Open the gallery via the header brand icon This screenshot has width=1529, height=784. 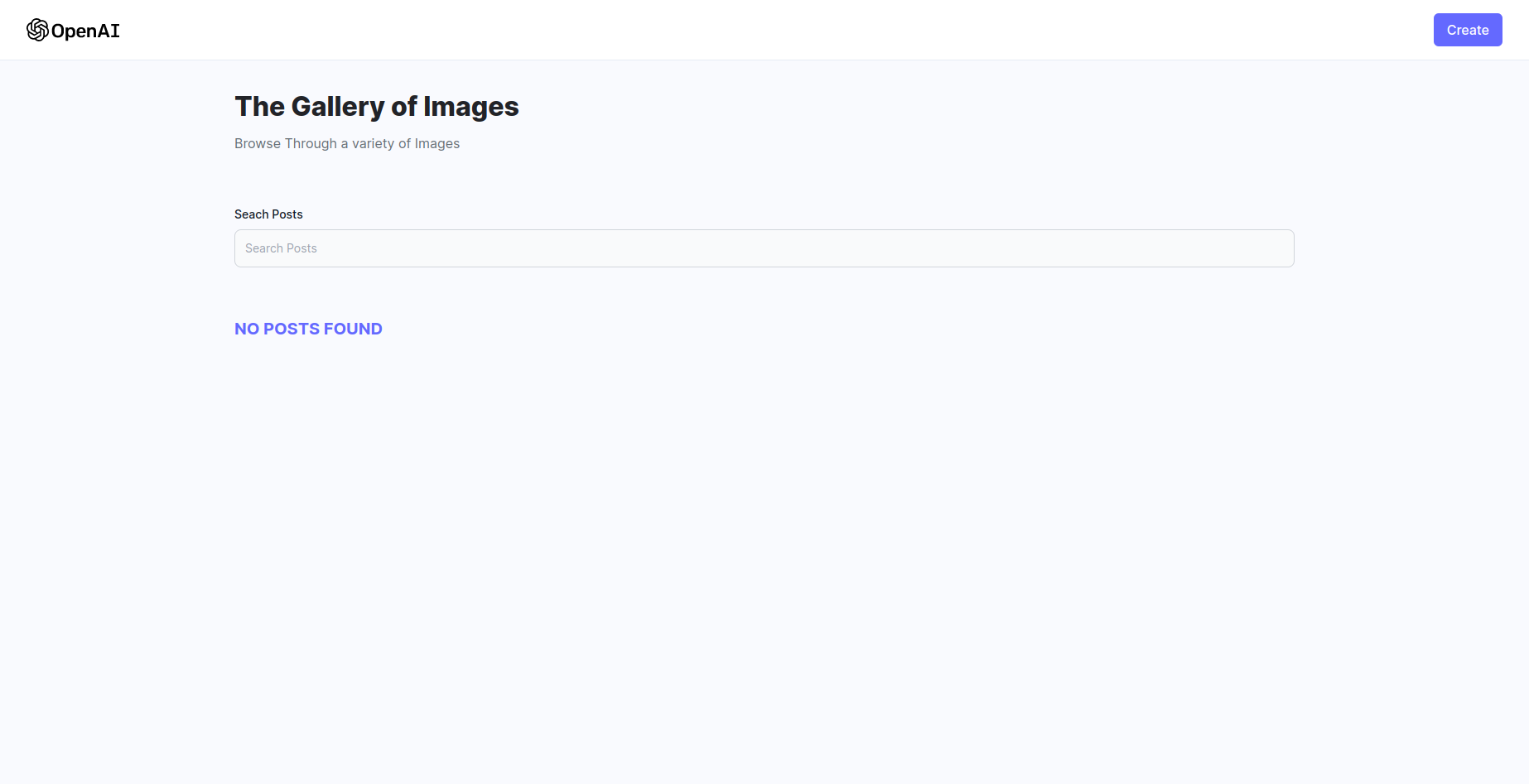pos(37,30)
